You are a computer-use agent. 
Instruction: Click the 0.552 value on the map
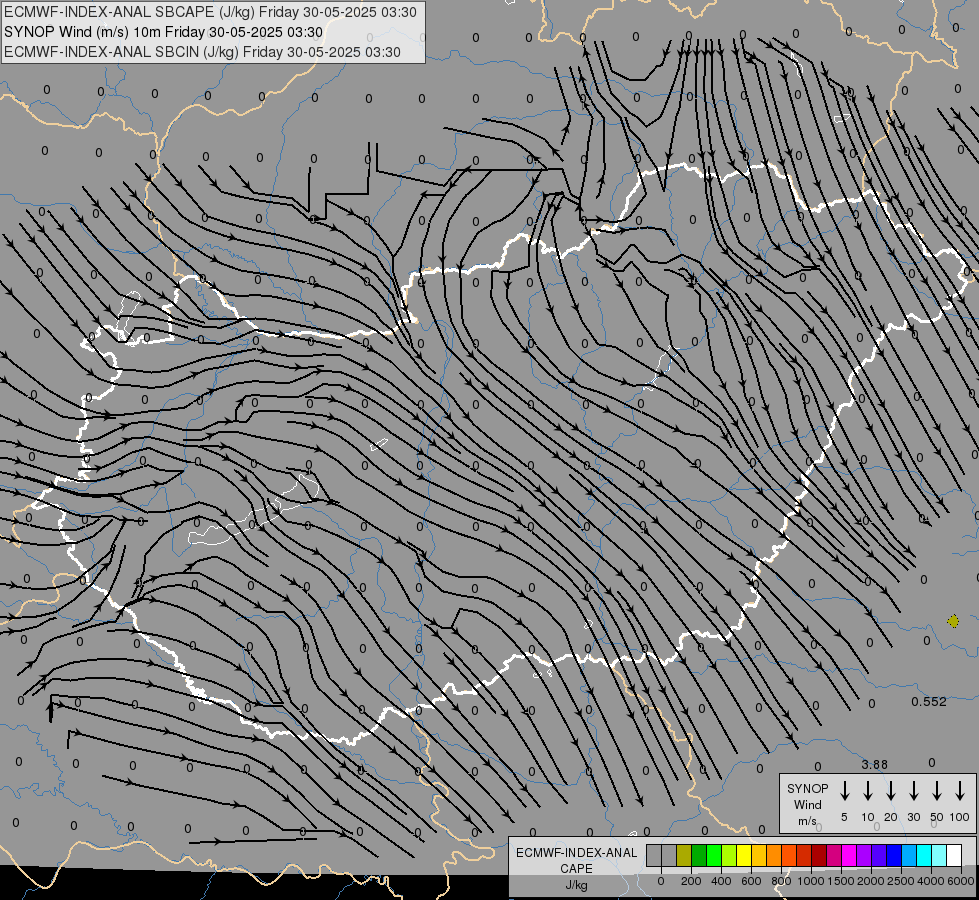[x=928, y=701]
